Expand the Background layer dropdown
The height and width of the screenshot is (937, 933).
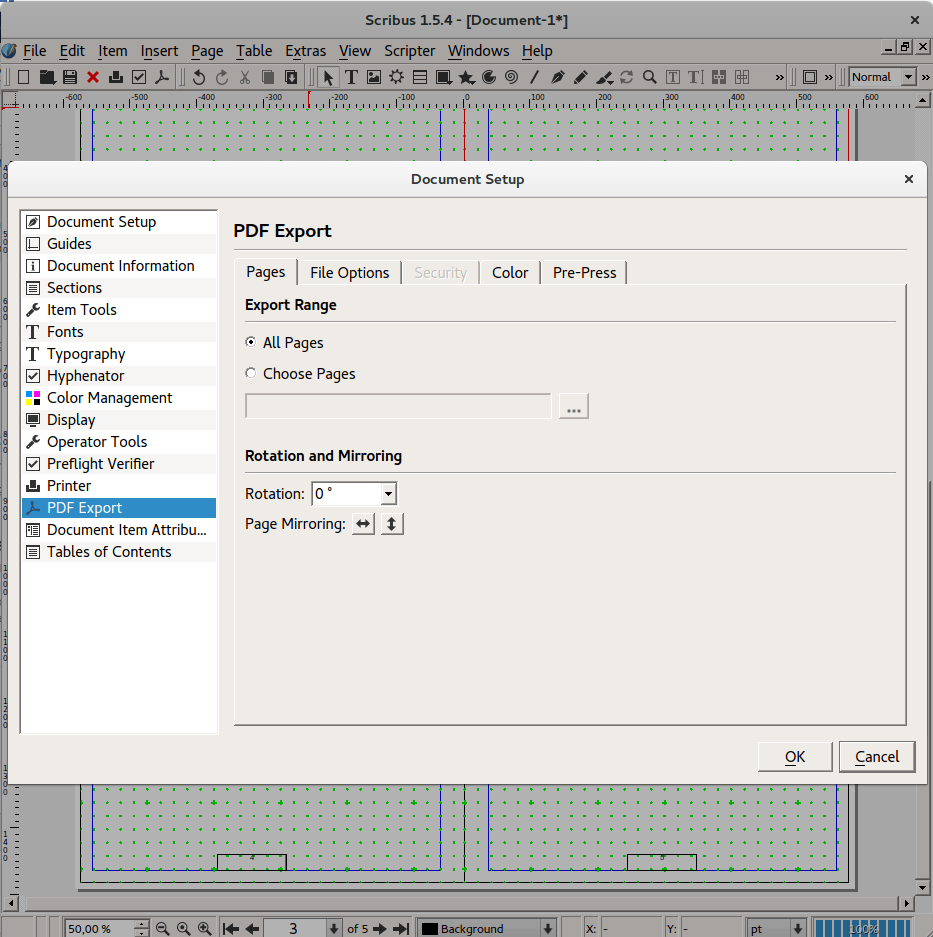pos(486,928)
